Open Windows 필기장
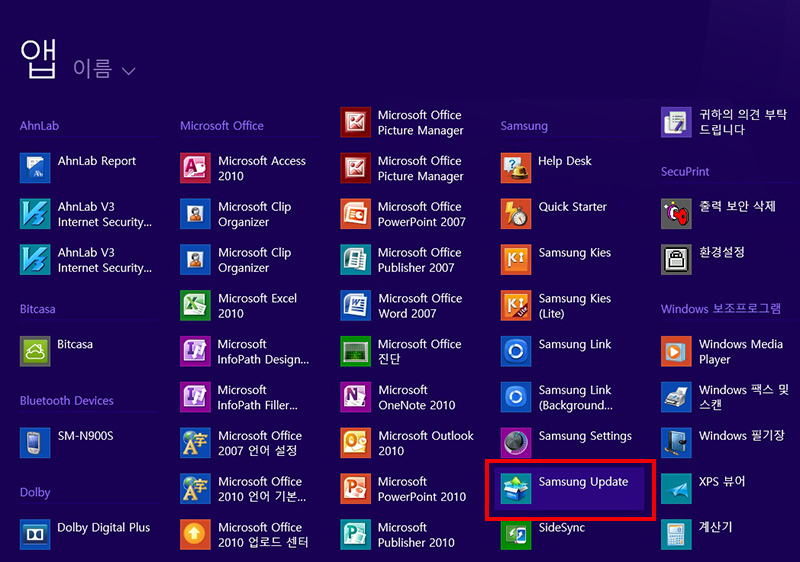Screen dimensions: 800x562 [x=723, y=443]
